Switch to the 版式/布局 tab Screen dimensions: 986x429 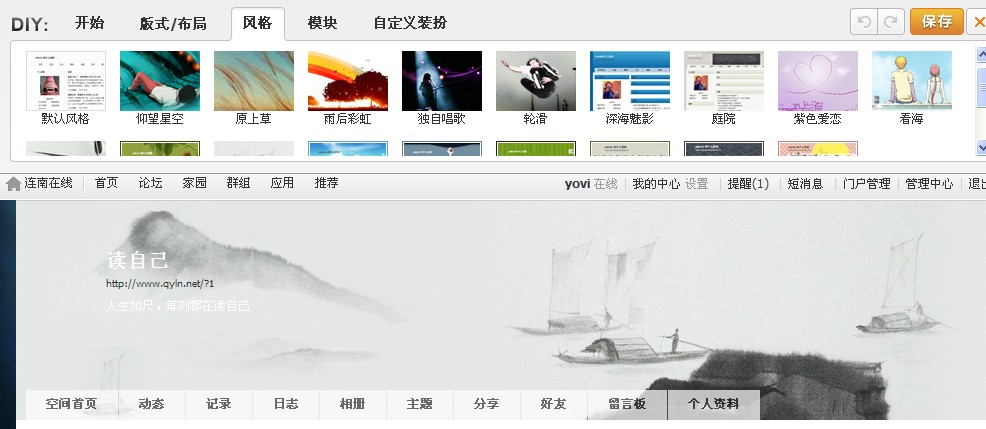pos(173,23)
